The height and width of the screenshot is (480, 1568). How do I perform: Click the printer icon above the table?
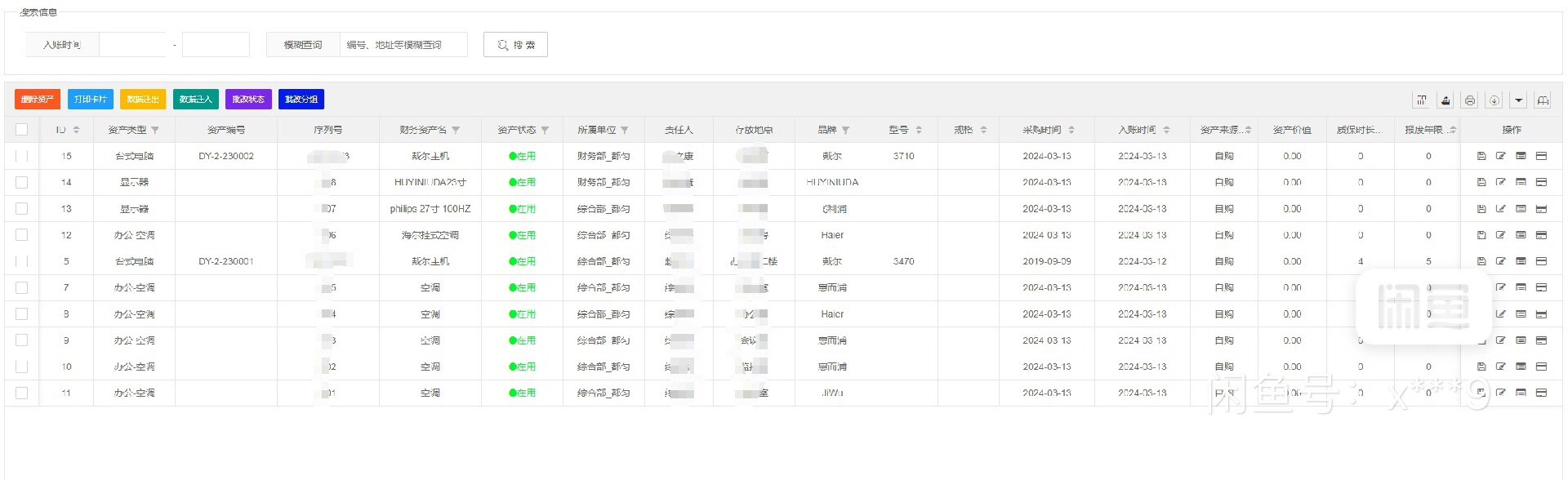[x=1470, y=100]
